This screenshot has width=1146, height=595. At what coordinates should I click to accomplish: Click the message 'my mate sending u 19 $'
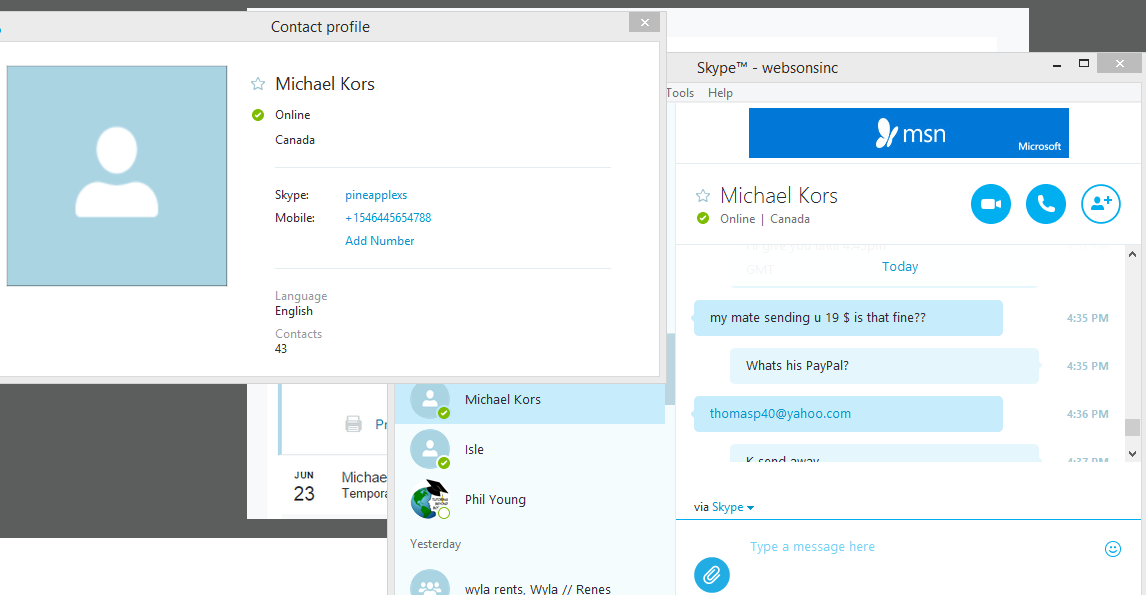(x=848, y=318)
